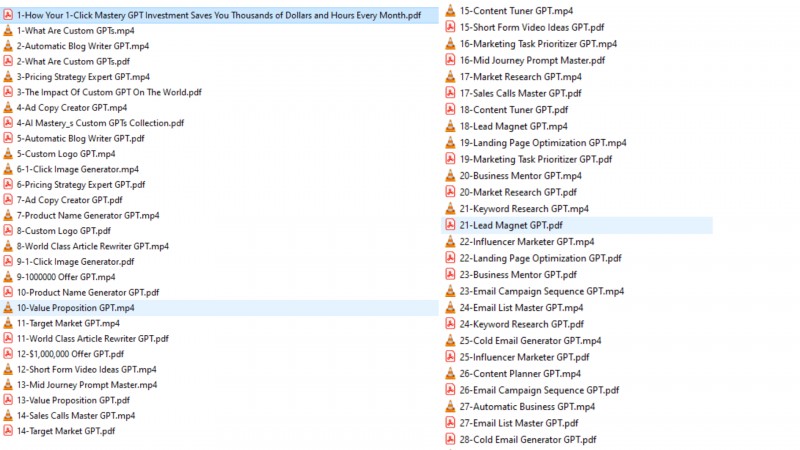Select file 19-Marketing Task Prioritizer GPT.pdf
This screenshot has width=800, height=450.
(536, 159)
